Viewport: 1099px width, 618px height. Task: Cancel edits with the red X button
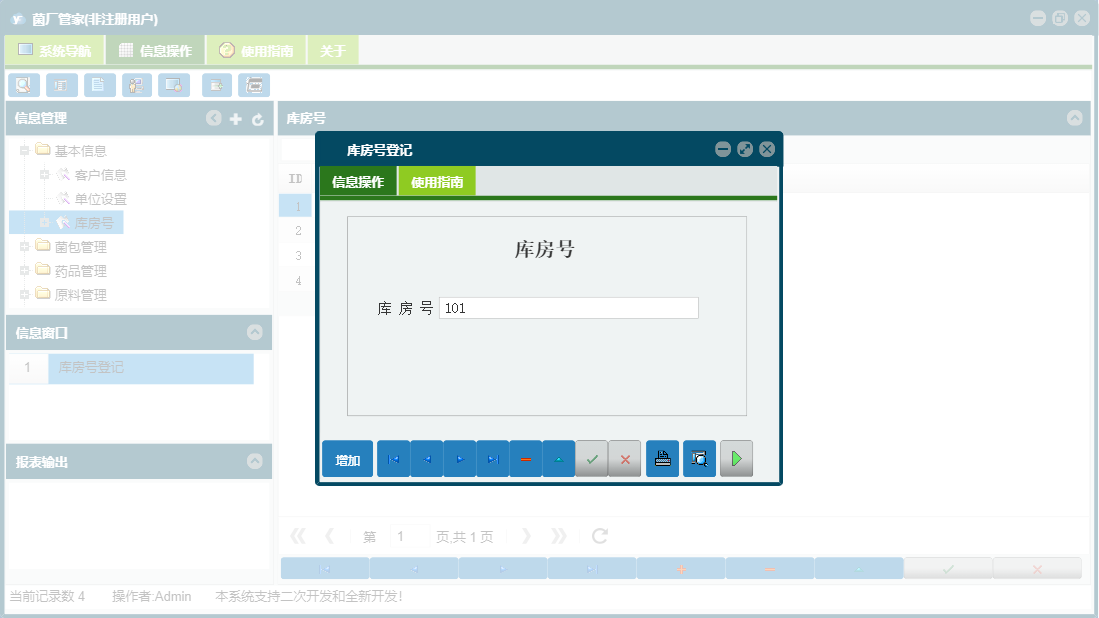624,458
